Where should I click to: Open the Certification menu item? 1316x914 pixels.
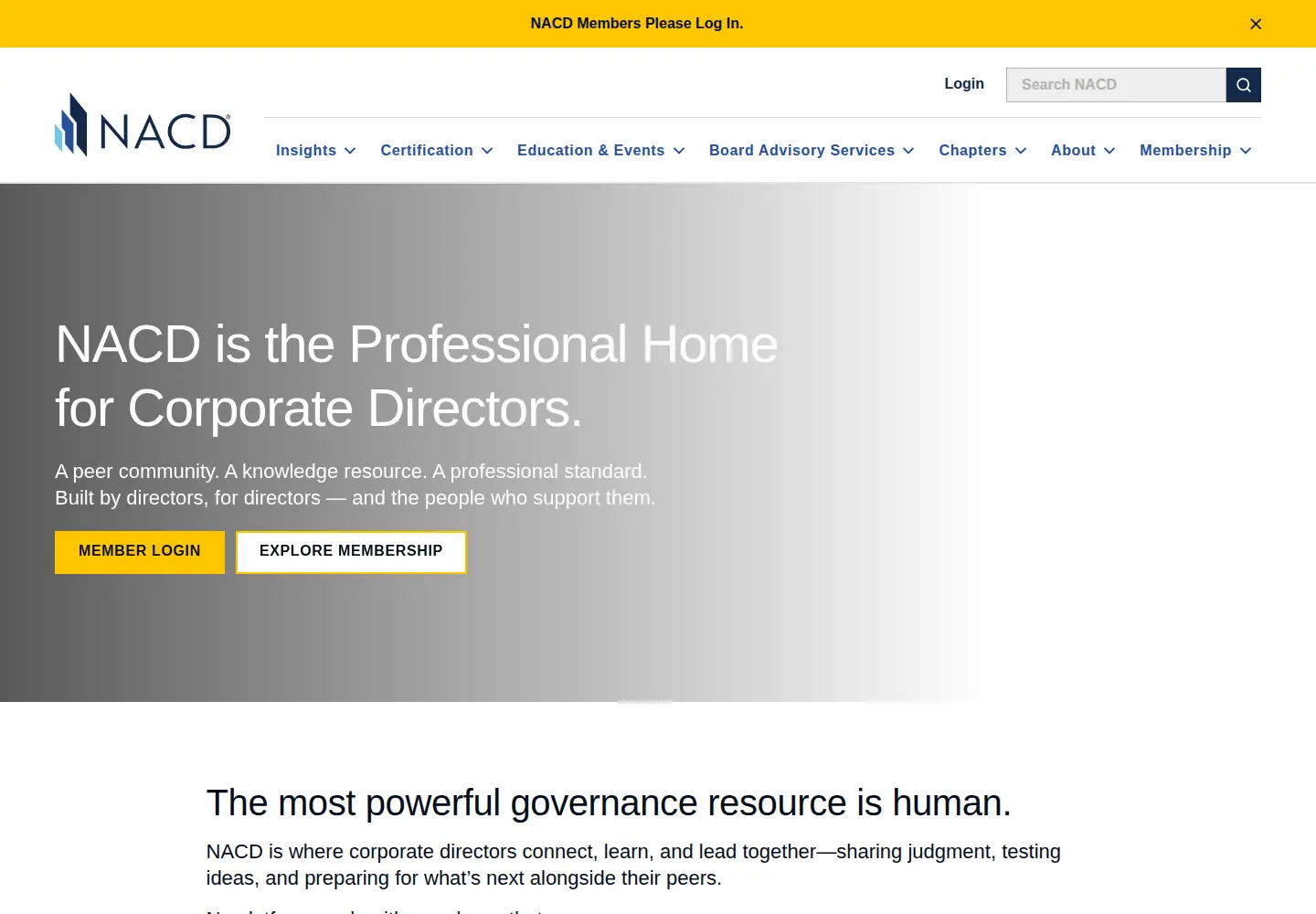click(x=427, y=151)
